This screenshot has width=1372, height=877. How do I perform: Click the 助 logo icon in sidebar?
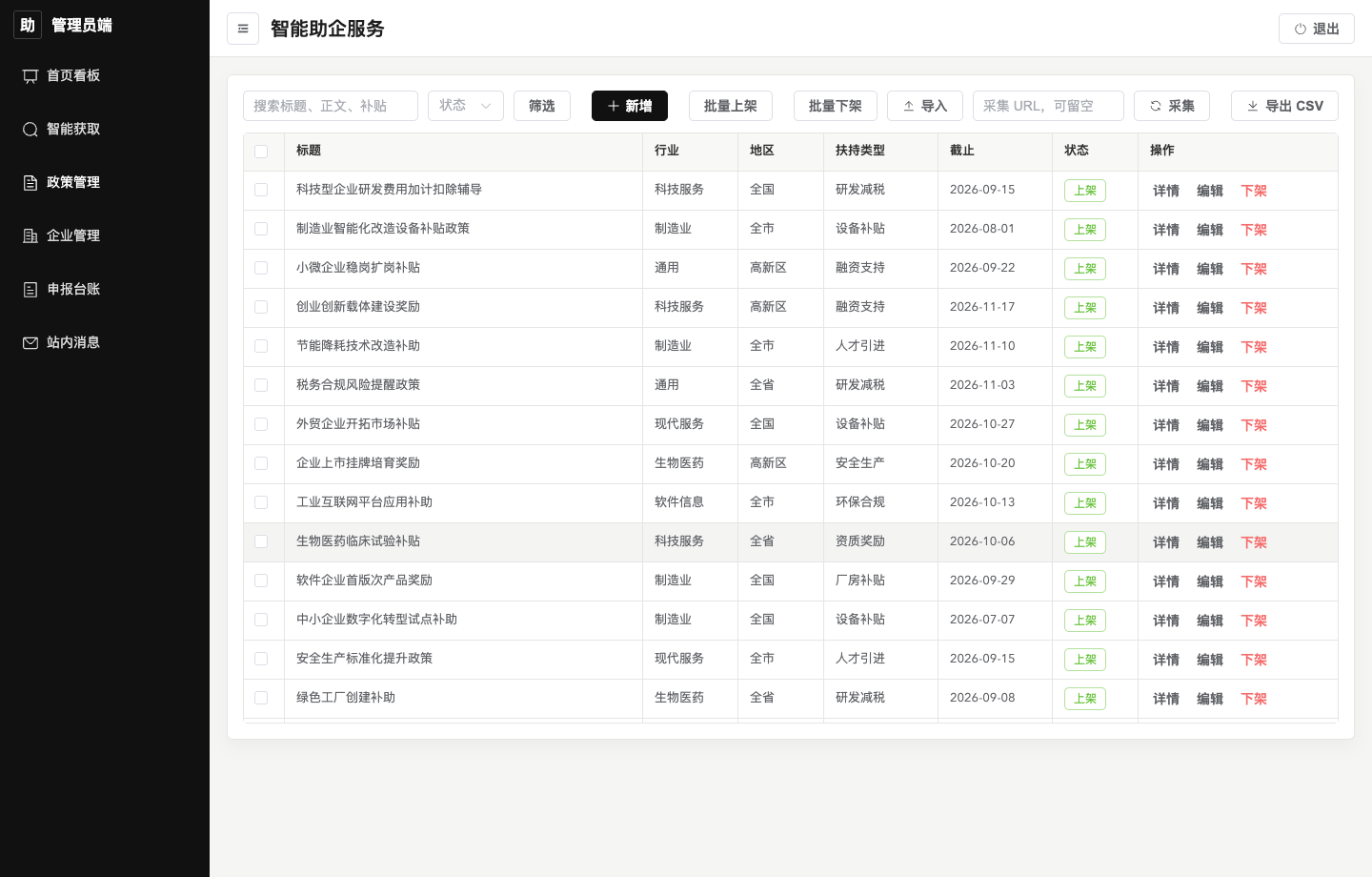[x=28, y=25]
